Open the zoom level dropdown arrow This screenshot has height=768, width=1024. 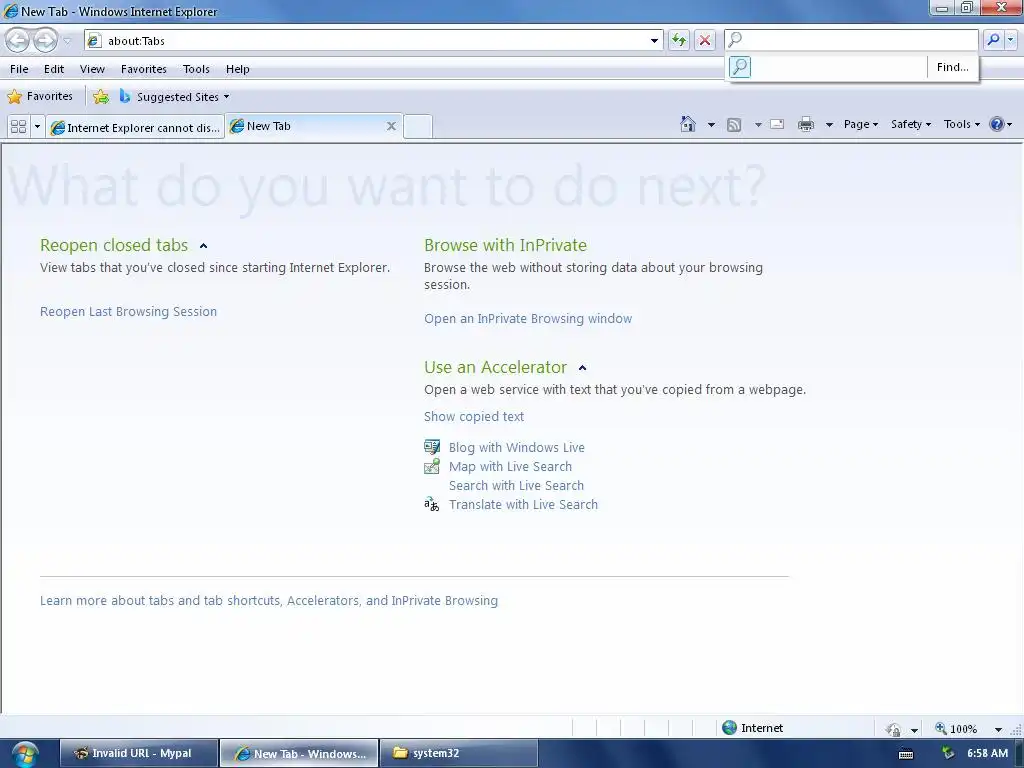[998, 729]
